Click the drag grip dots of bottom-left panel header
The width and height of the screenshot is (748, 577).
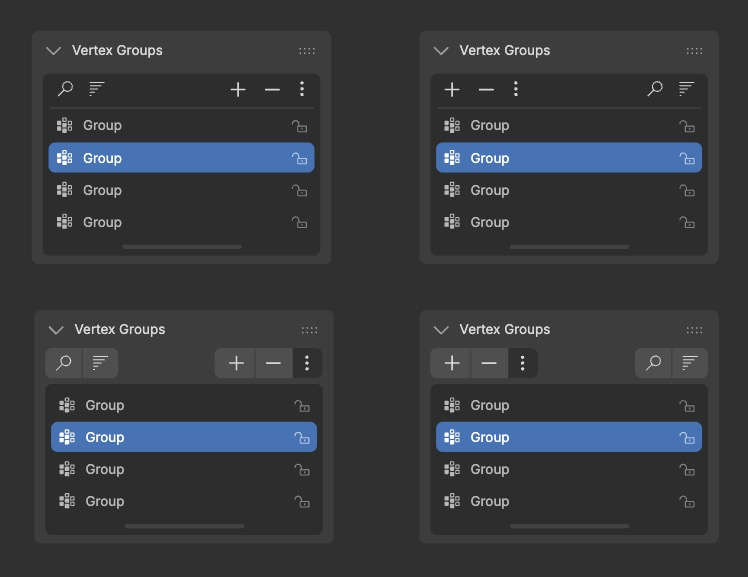click(309, 330)
